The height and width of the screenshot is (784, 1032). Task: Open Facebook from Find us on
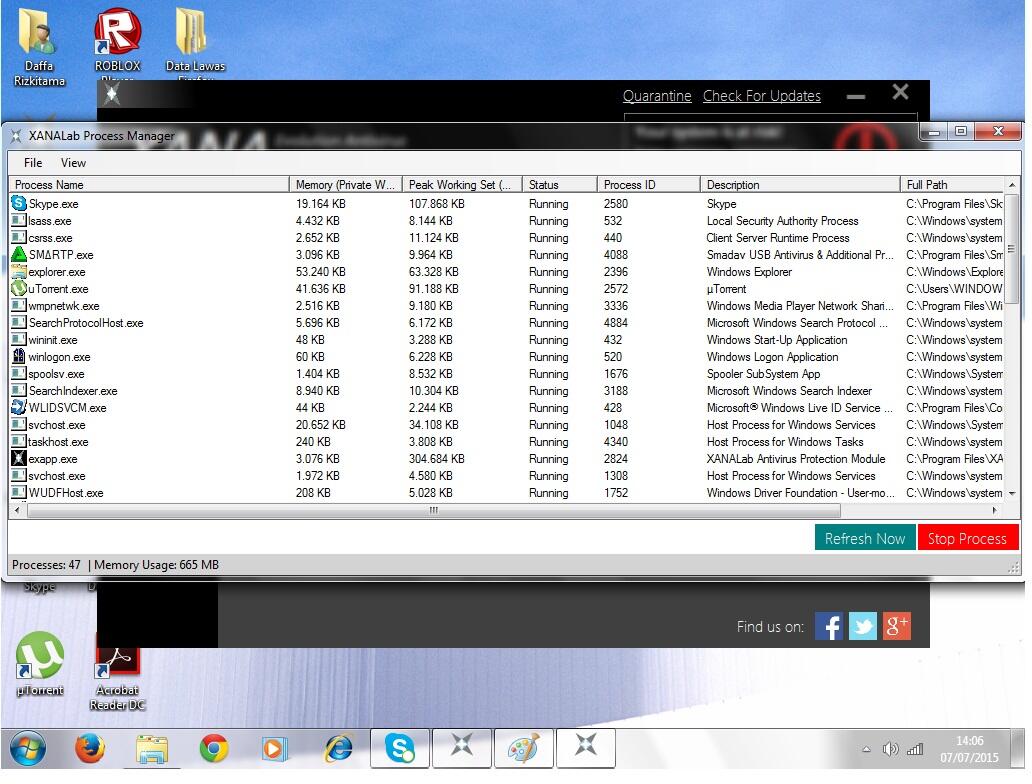[x=829, y=626]
